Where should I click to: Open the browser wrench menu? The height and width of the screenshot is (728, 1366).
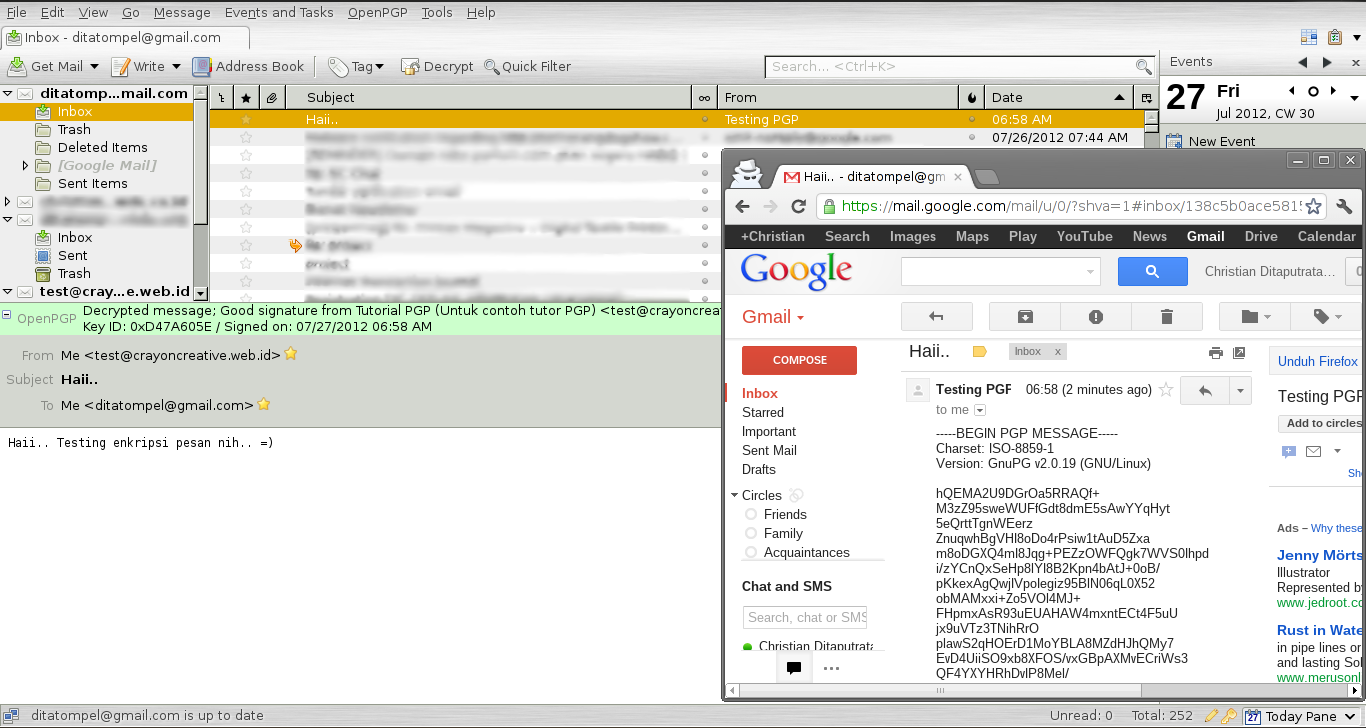point(1345,207)
